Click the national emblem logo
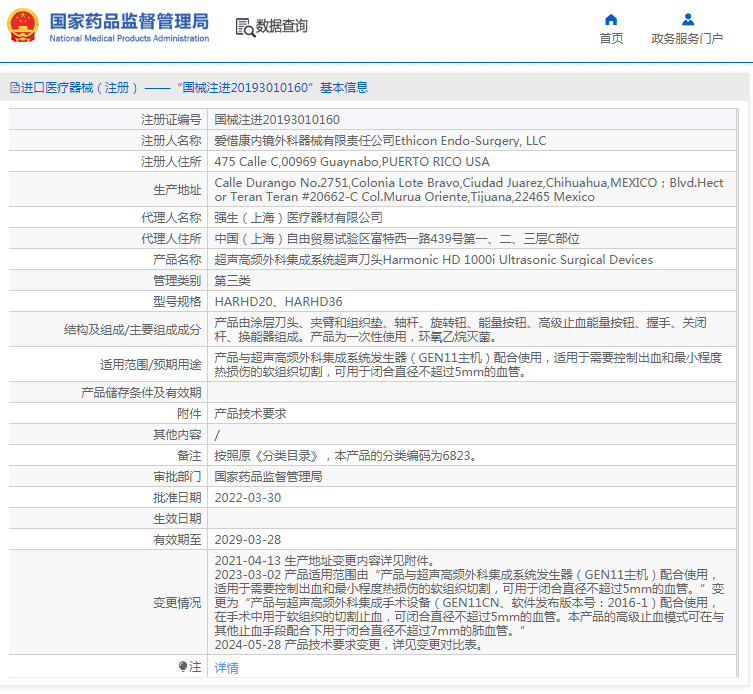Image resolution: width=753 pixels, height=694 pixels. pos(23,26)
